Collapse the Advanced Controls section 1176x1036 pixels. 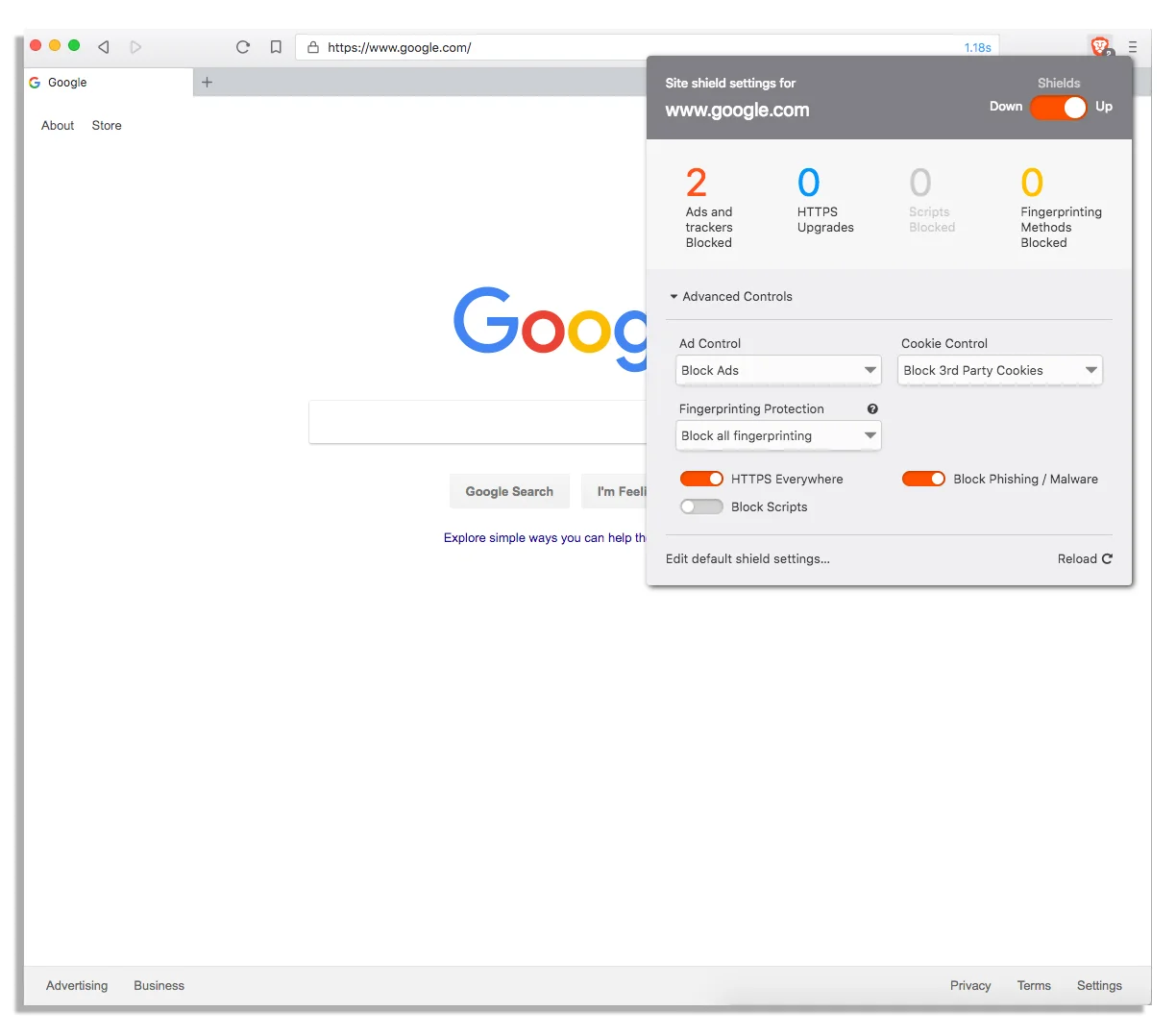pyautogui.click(x=731, y=296)
